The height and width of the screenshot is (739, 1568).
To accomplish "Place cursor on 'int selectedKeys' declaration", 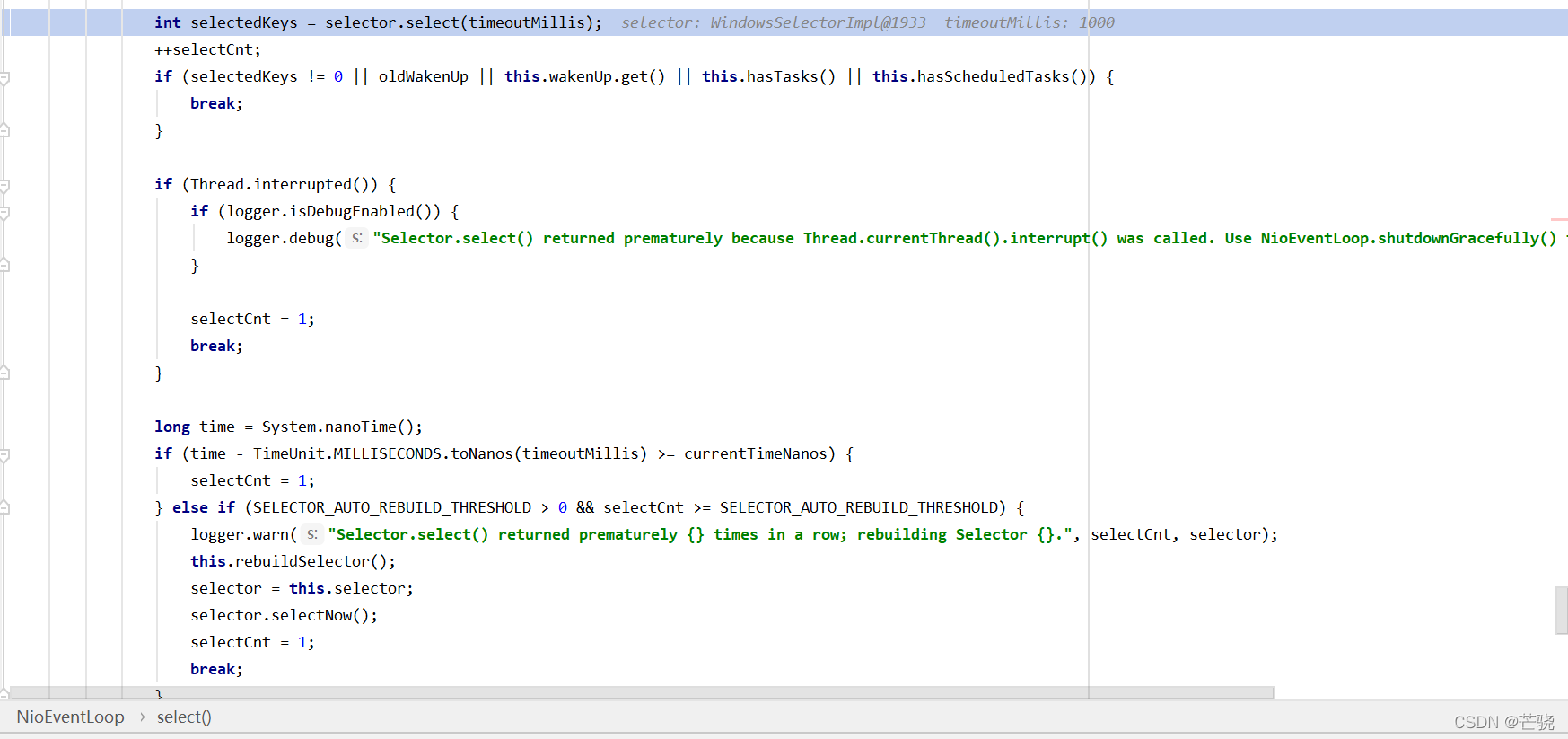I will (225, 22).
